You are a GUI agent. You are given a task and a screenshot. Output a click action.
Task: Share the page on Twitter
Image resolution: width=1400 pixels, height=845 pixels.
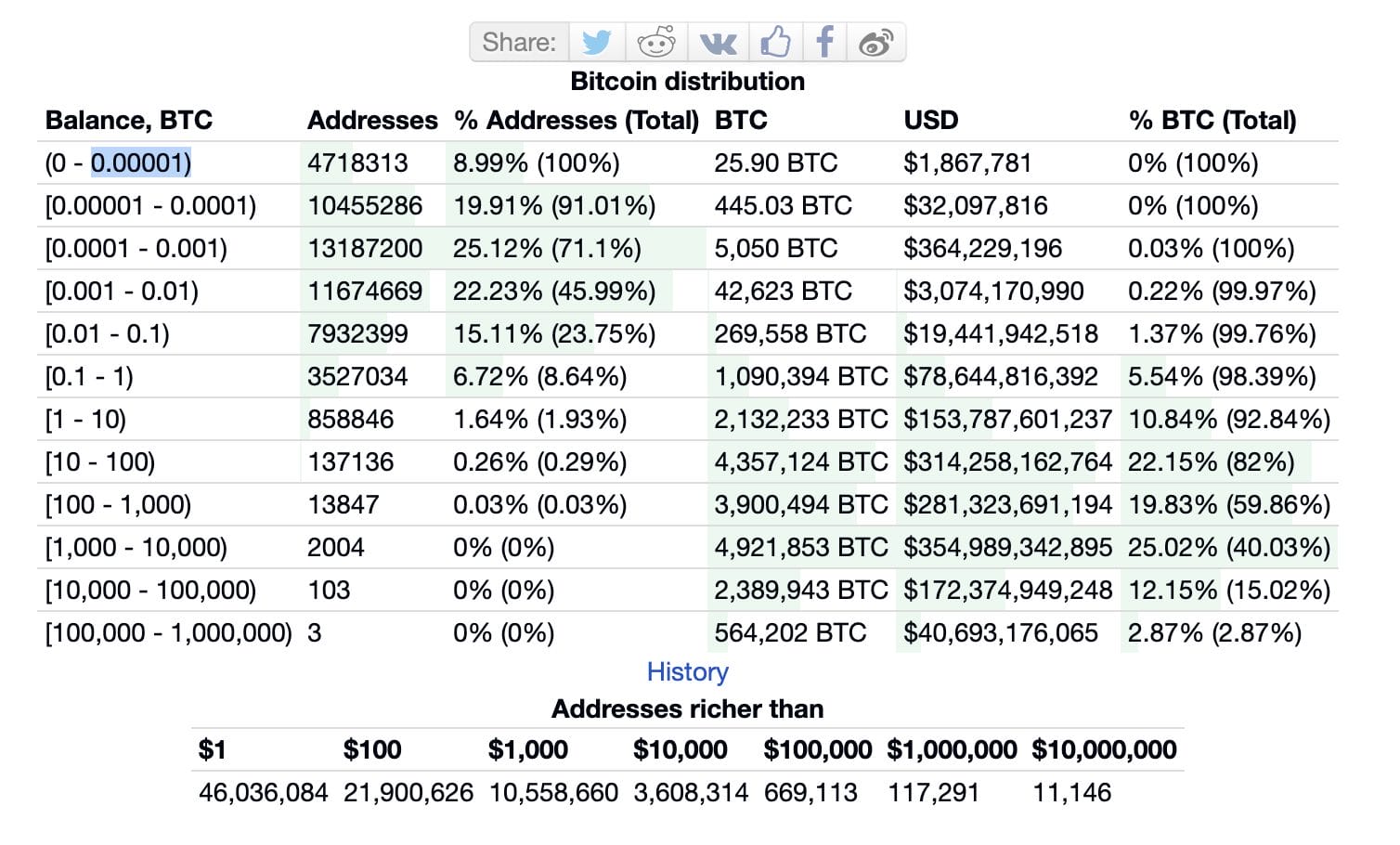point(597,42)
